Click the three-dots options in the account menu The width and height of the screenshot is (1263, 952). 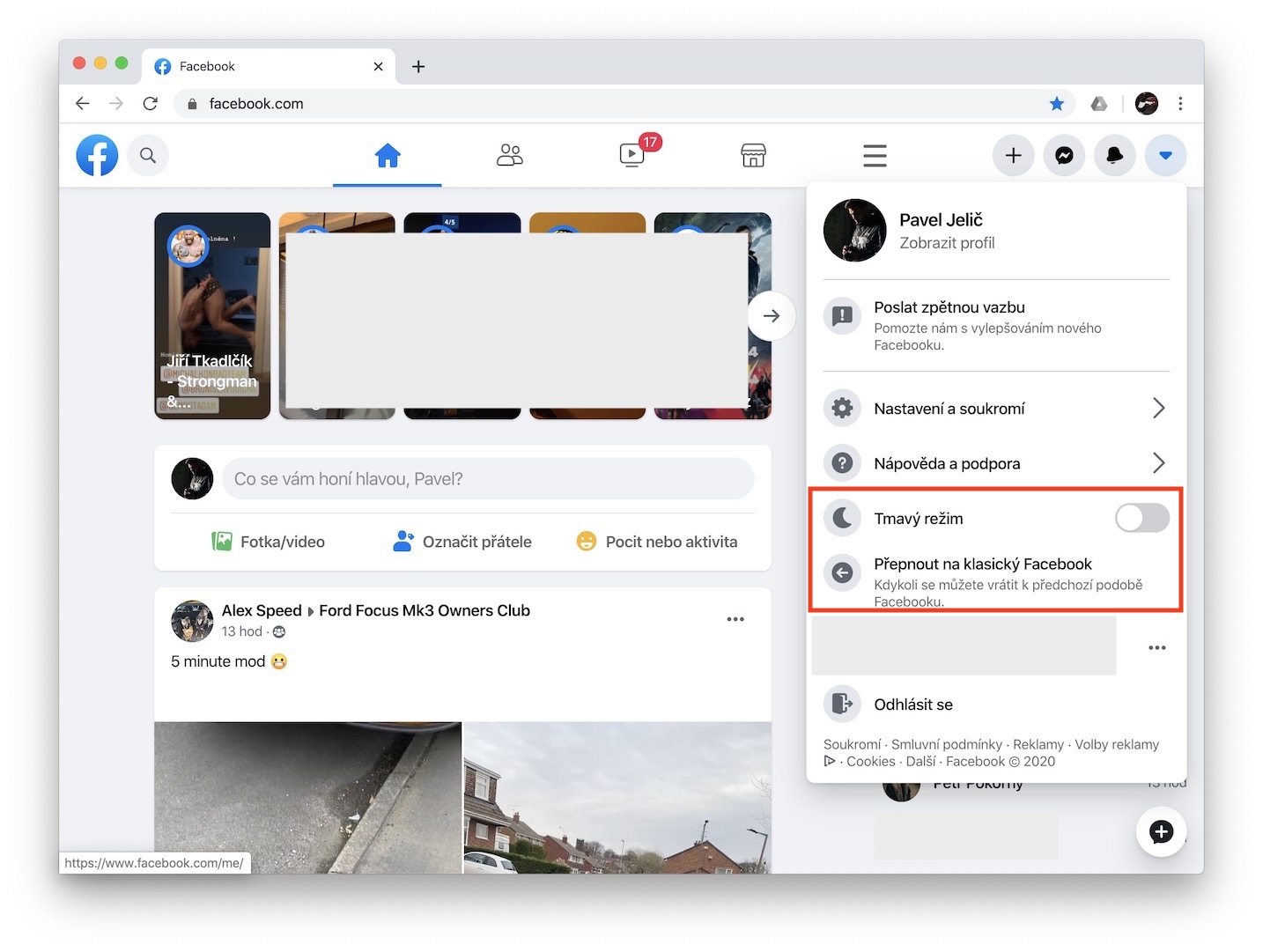(1157, 648)
